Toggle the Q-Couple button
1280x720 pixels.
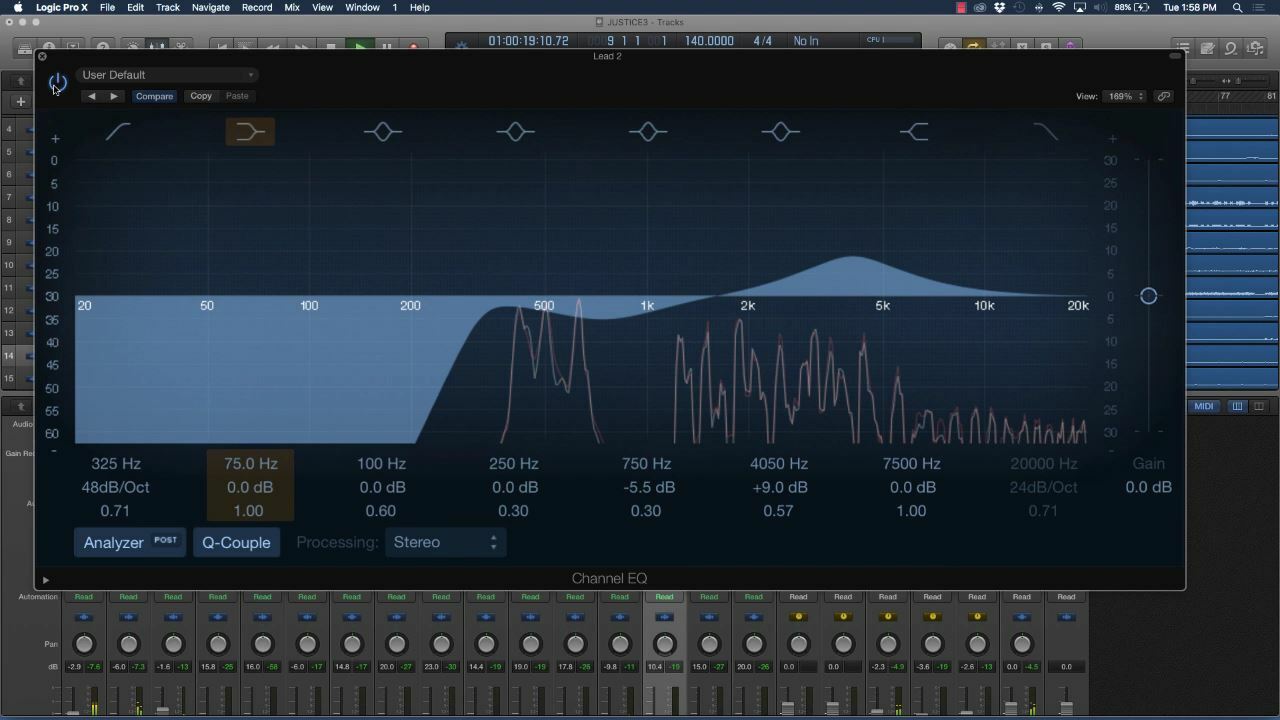coord(236,542)
